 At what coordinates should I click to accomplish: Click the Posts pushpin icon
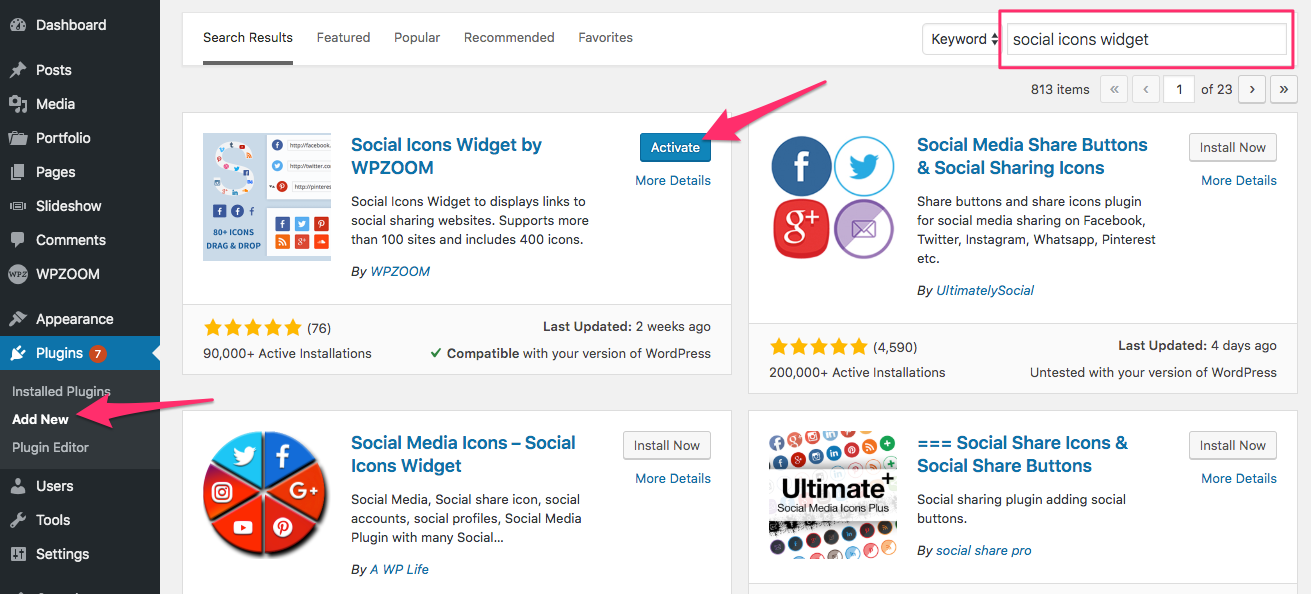point(18,70)
